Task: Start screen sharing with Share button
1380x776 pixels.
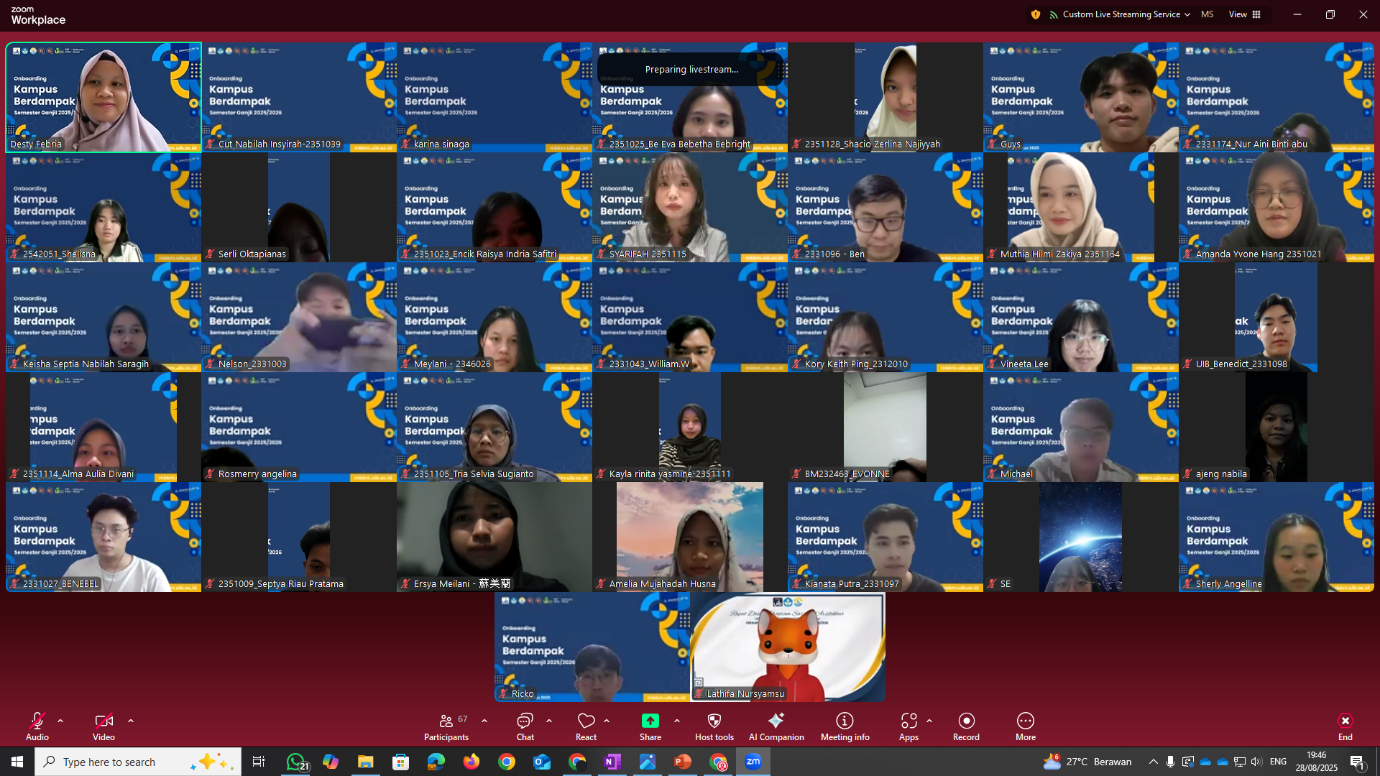Action: click(650, 726)
